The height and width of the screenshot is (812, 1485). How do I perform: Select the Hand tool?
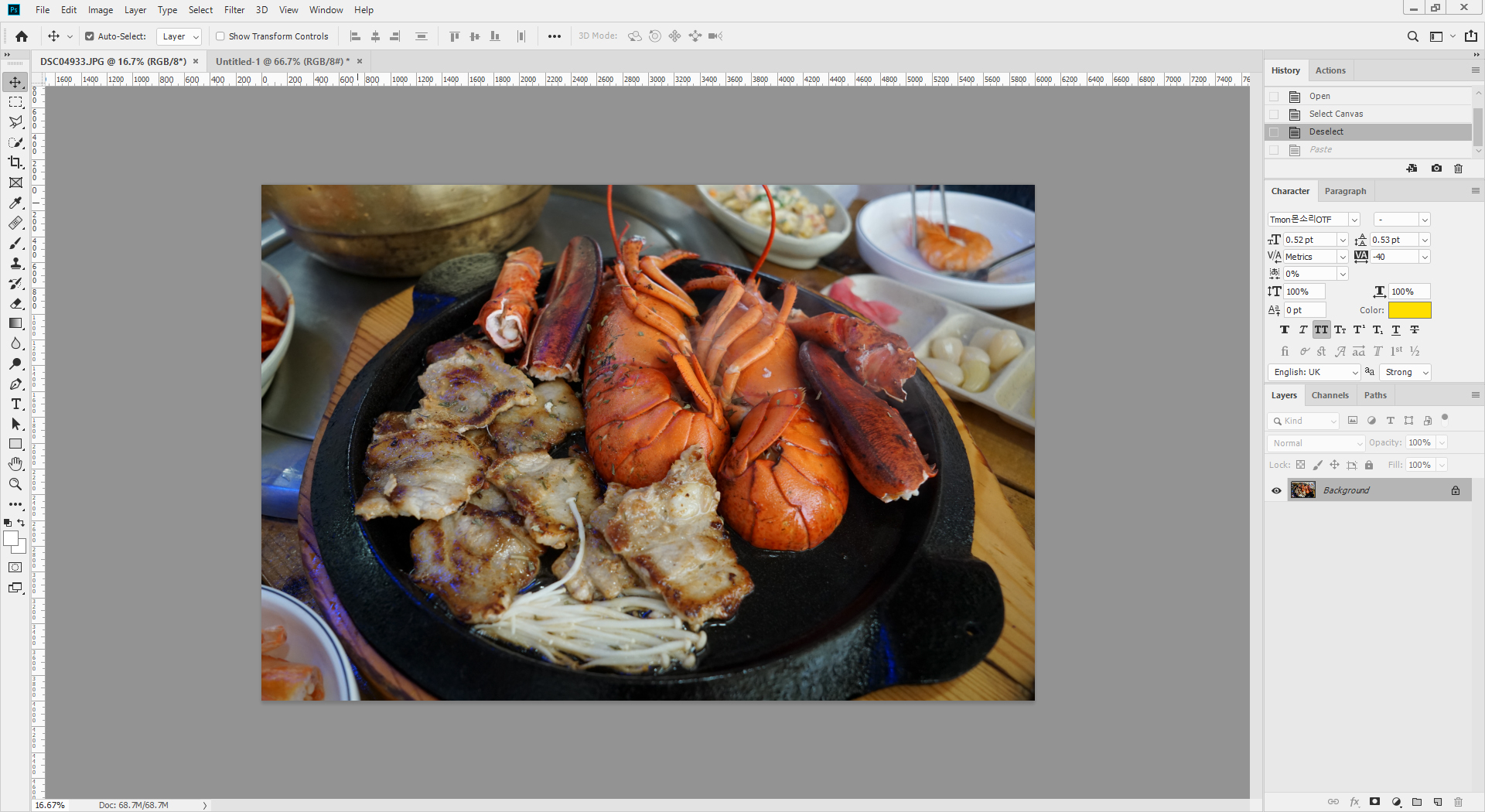(15, 464)
